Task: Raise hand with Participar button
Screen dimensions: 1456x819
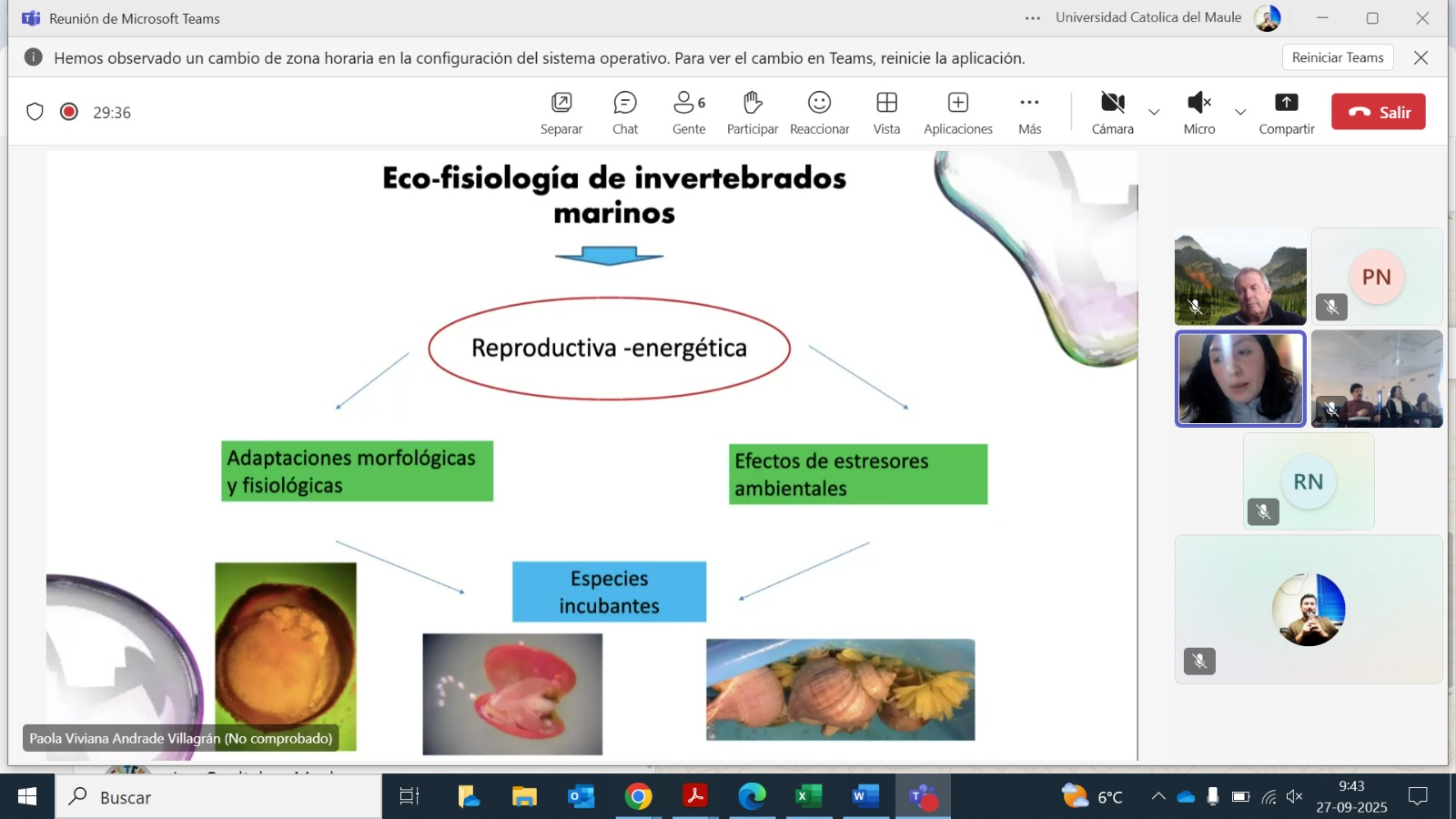Action: 752,113
